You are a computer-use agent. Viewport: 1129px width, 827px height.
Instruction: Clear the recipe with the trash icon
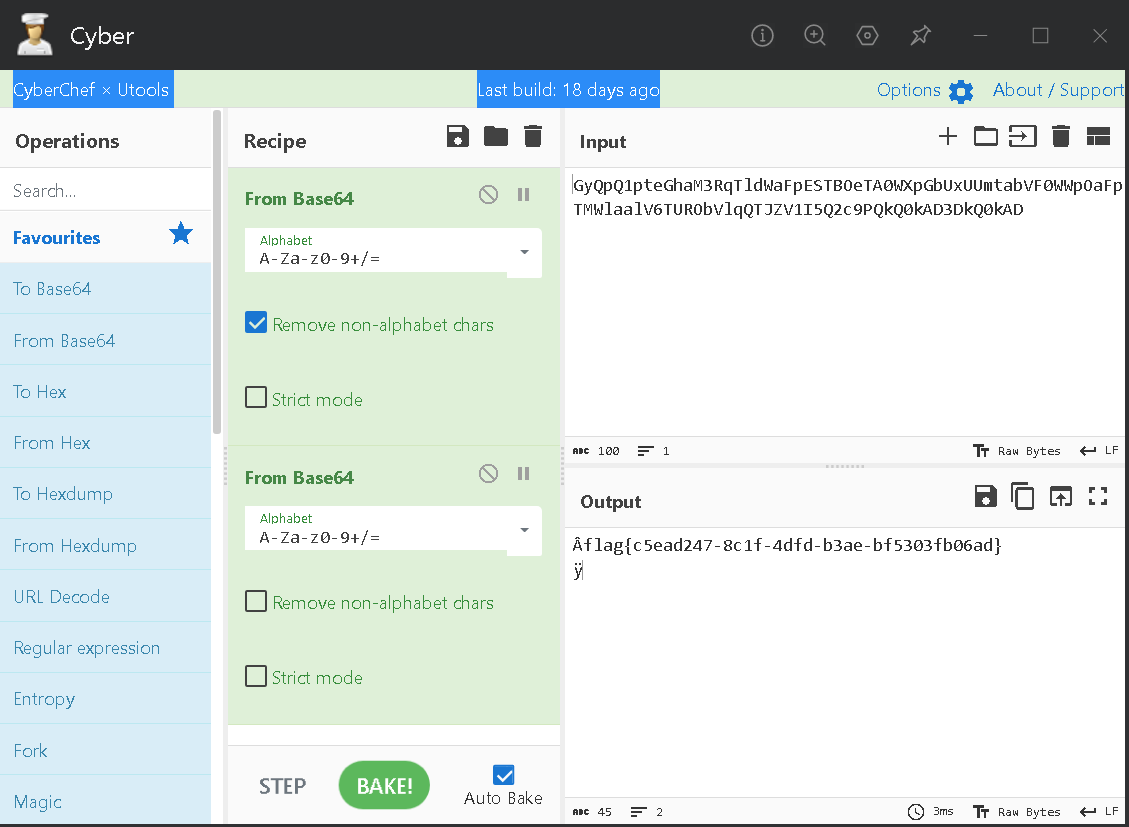click(533, 136)
